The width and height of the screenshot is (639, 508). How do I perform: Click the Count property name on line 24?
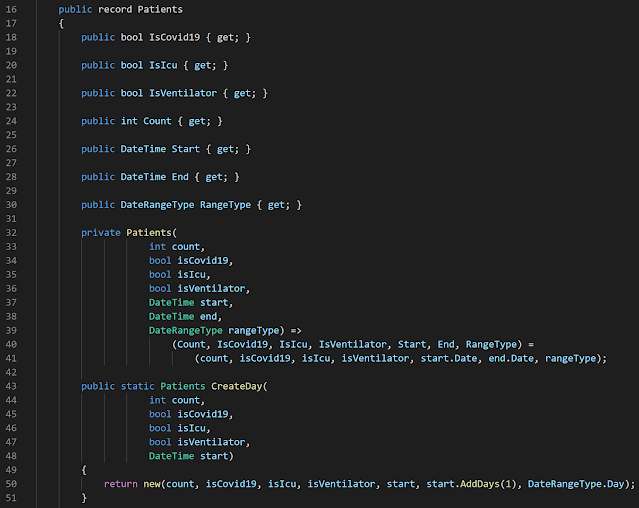pos(157,121)
